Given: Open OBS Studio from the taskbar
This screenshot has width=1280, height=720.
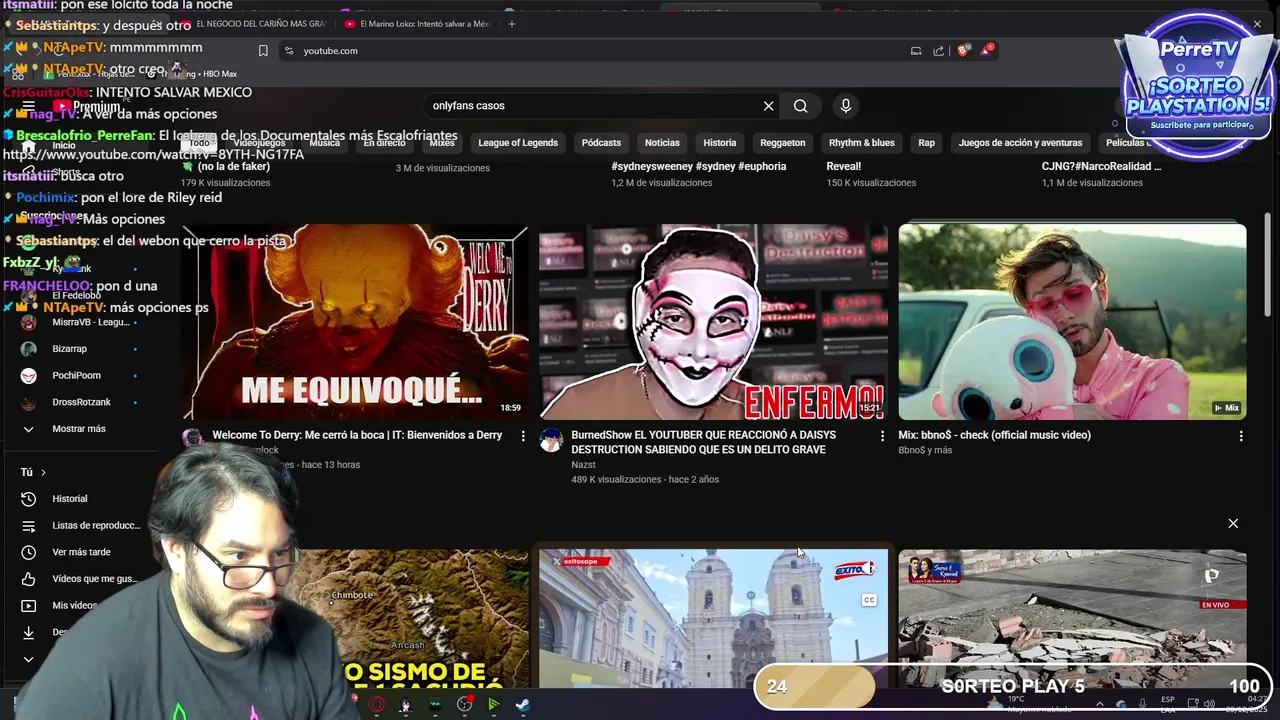Looking at the screenshot, I should coord(464,704).
